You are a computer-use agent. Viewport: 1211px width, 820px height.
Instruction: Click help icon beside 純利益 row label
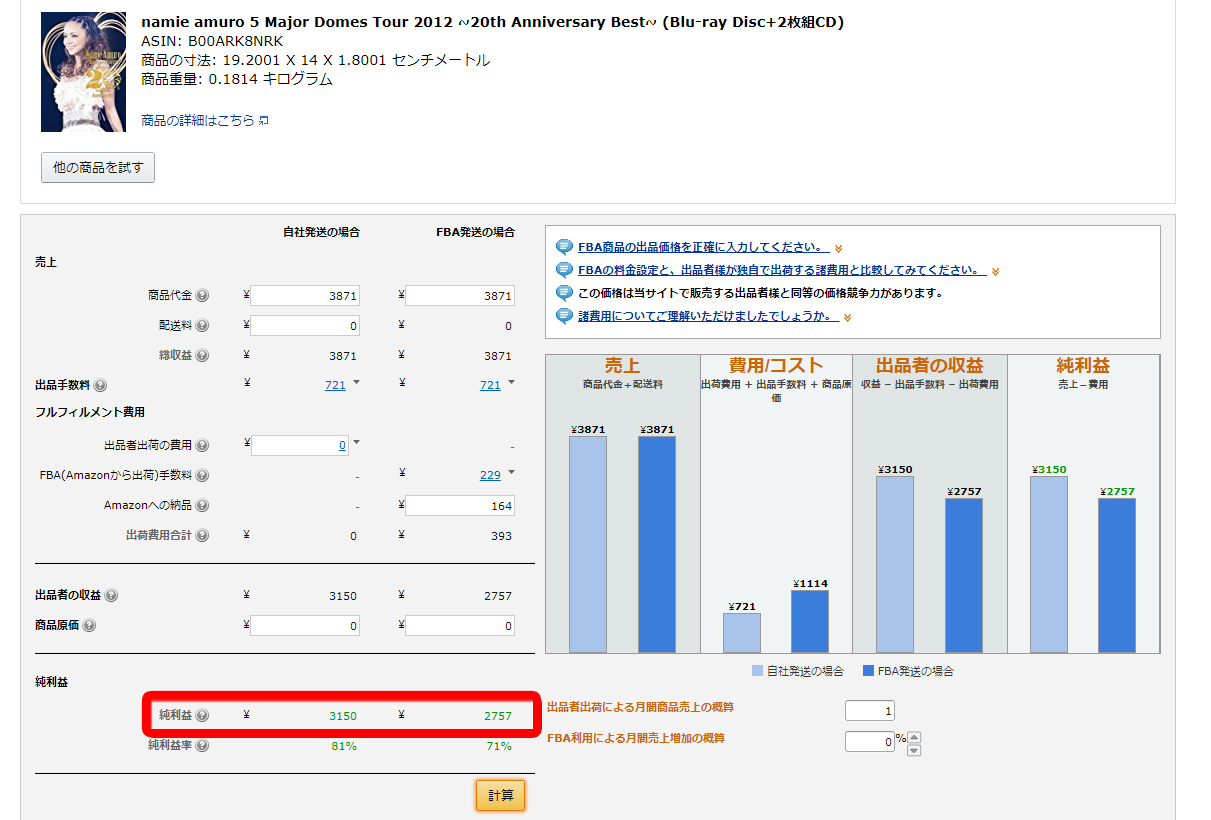(202, 716)
